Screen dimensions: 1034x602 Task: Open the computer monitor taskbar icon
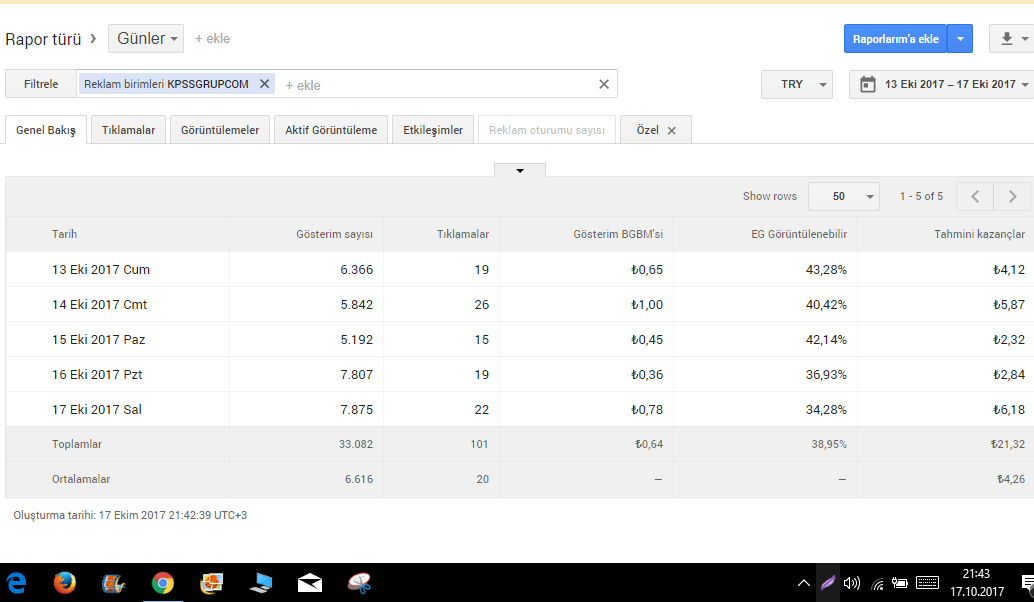261,583
